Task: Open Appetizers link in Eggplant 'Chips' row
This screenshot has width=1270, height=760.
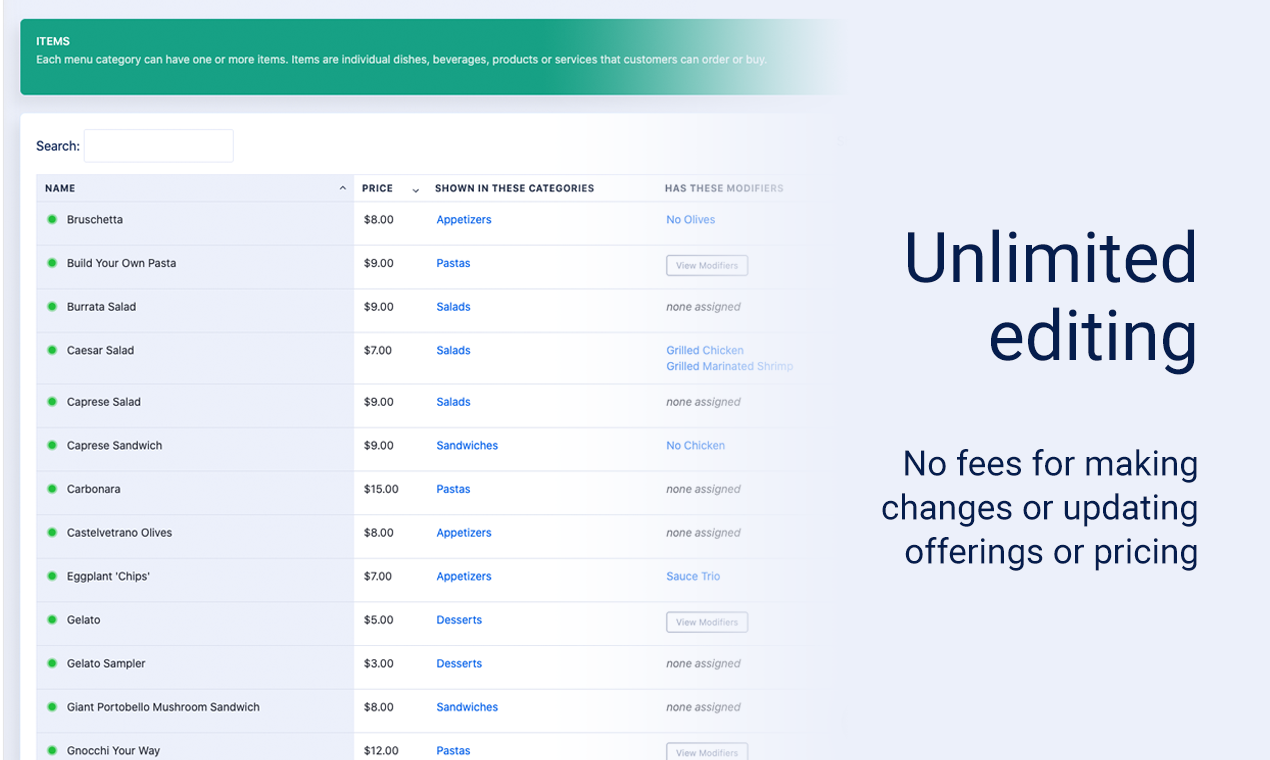Action: point(464,576)
